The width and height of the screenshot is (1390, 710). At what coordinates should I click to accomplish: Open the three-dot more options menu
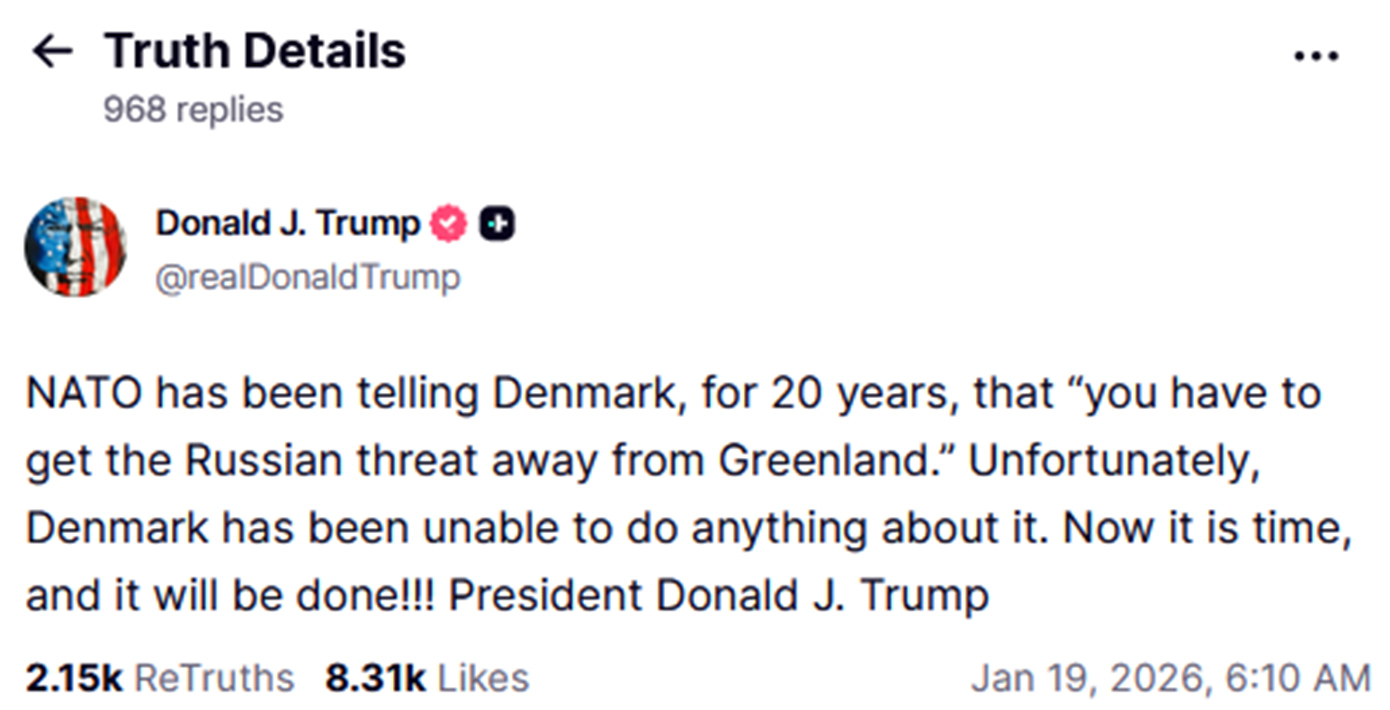(1315, 56)
